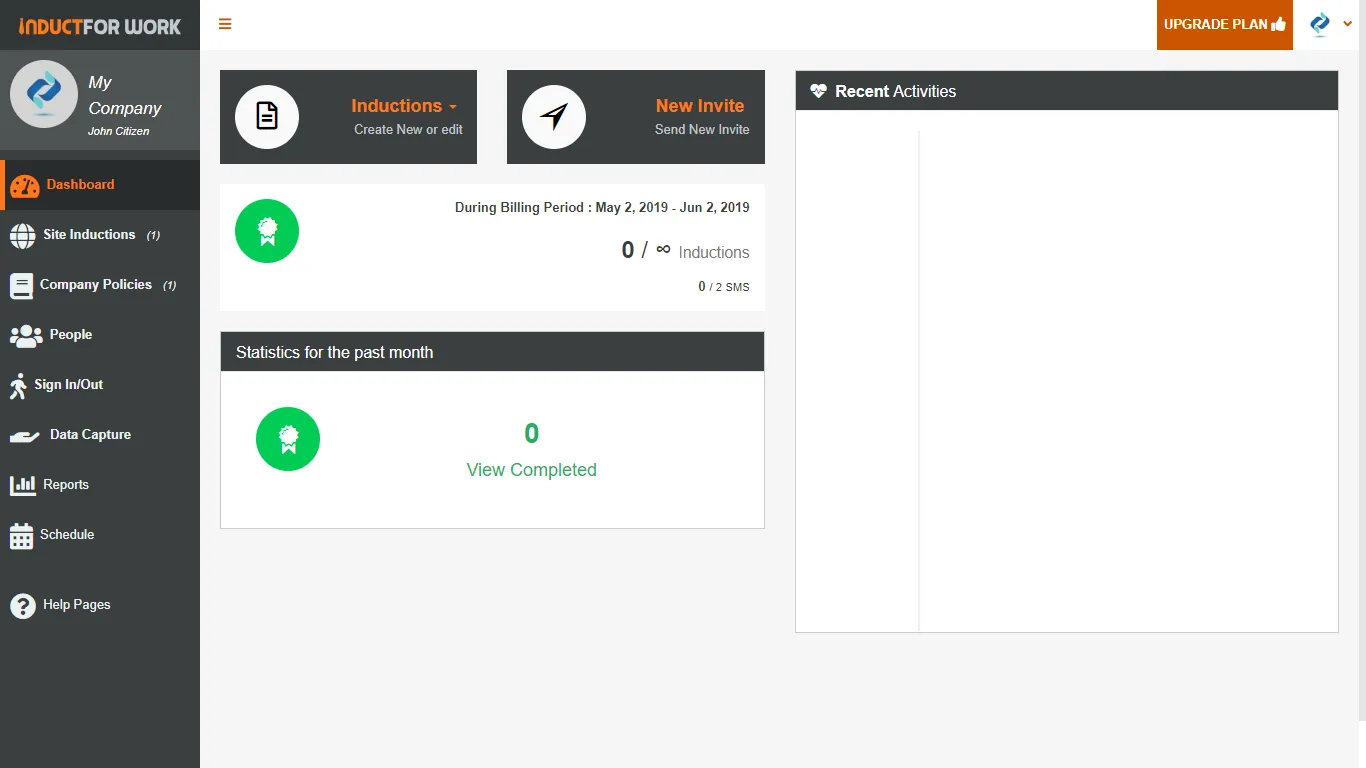Click the My Company name text
This screenshot has height=768, width=1366.
coord(124,95)
